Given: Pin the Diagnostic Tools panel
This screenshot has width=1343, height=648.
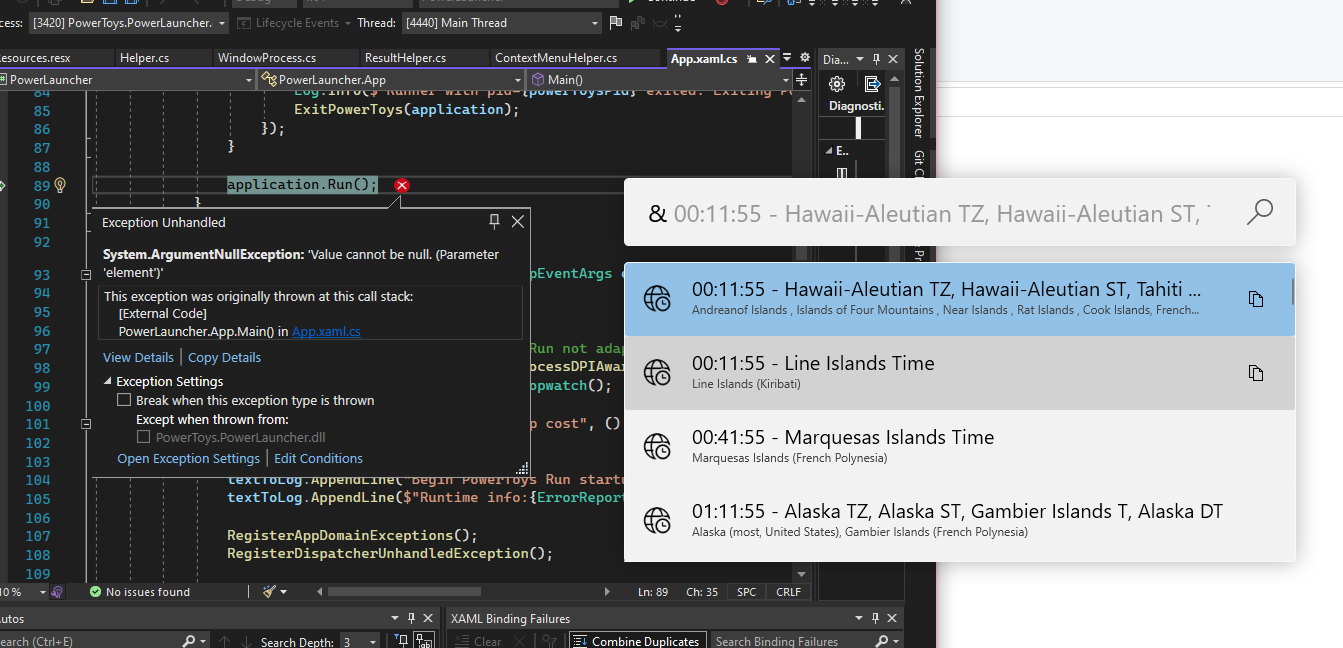Looking at the screenshot, I should [876, 60].
